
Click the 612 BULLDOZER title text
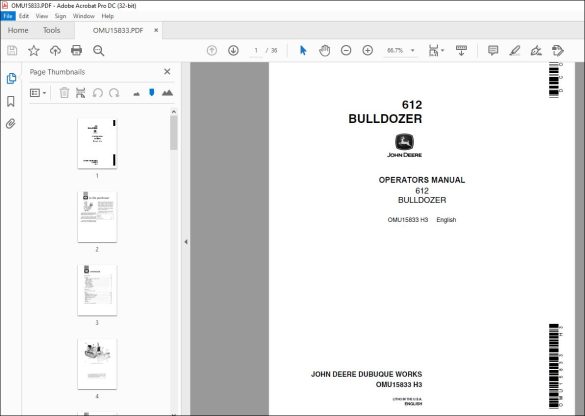(385, 112)
